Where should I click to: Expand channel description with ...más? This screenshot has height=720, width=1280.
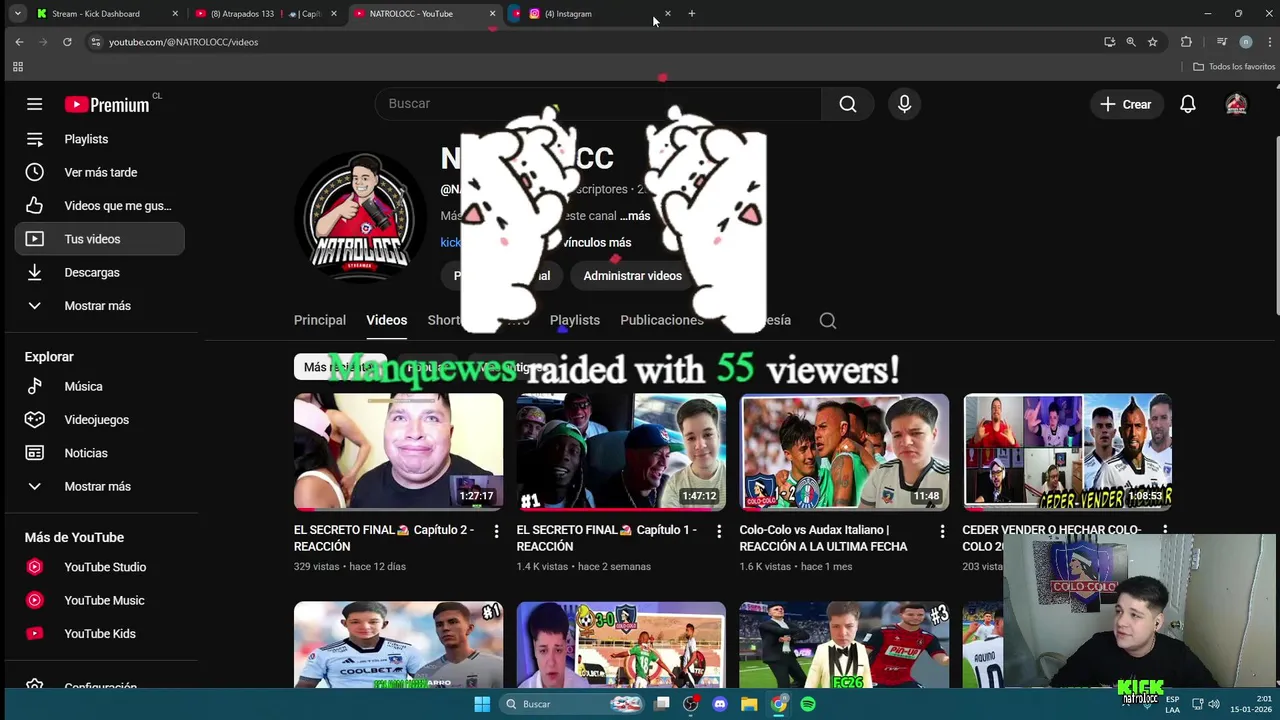[635, 216]
